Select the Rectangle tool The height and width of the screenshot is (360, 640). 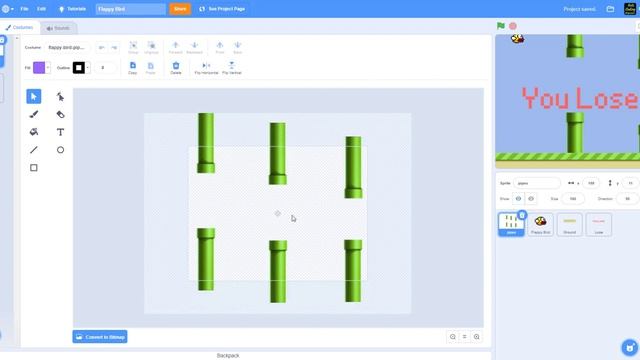tap(33, 168)
